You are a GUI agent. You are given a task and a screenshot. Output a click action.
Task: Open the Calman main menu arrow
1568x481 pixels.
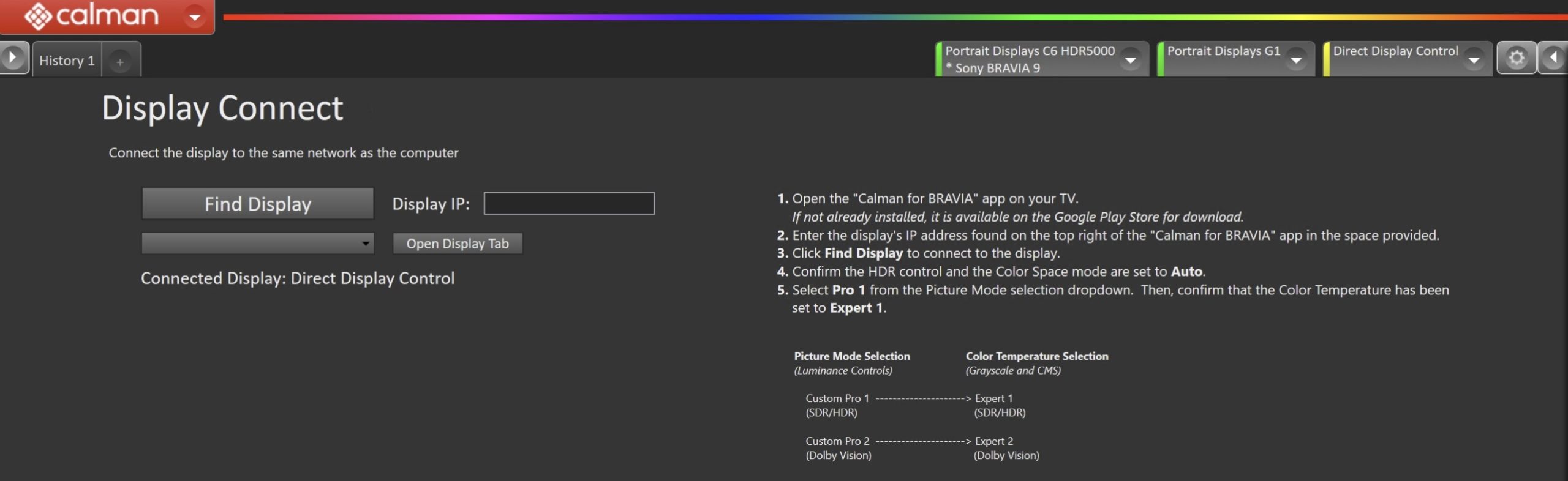pyautogui.click(x=195, y=17)
